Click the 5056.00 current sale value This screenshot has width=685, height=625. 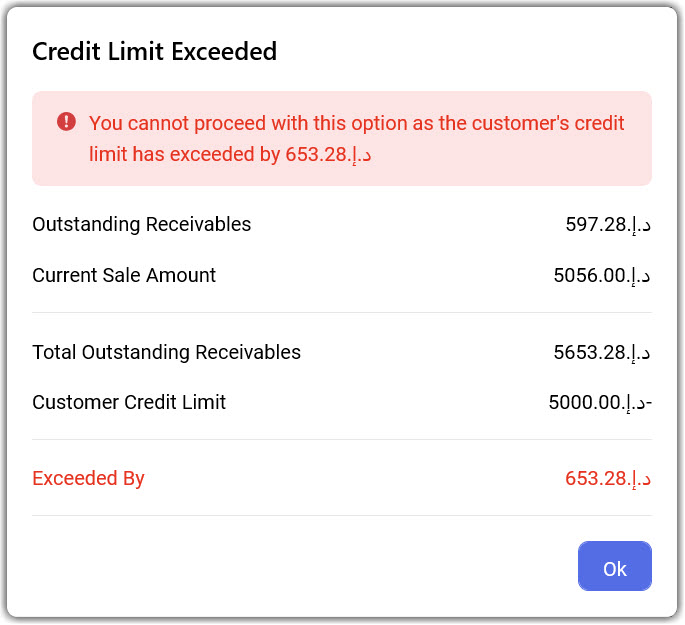[602, 275]
